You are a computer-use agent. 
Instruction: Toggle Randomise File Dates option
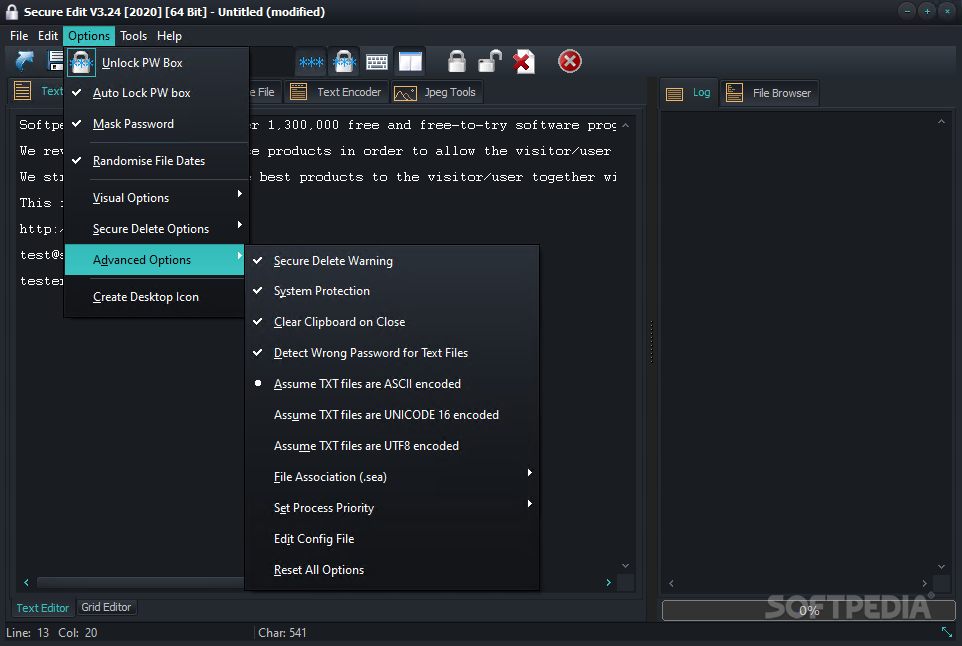(156, 161)
